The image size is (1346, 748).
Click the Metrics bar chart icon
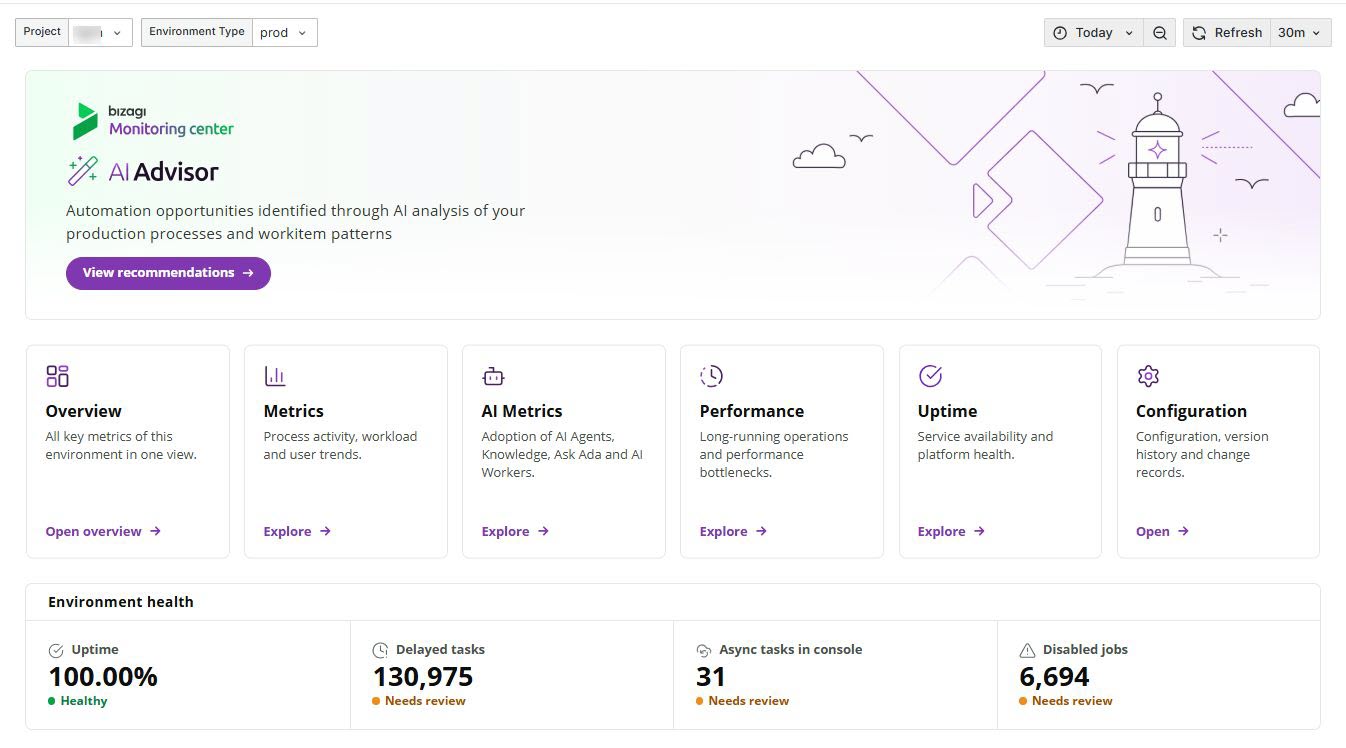pos(275,376)
